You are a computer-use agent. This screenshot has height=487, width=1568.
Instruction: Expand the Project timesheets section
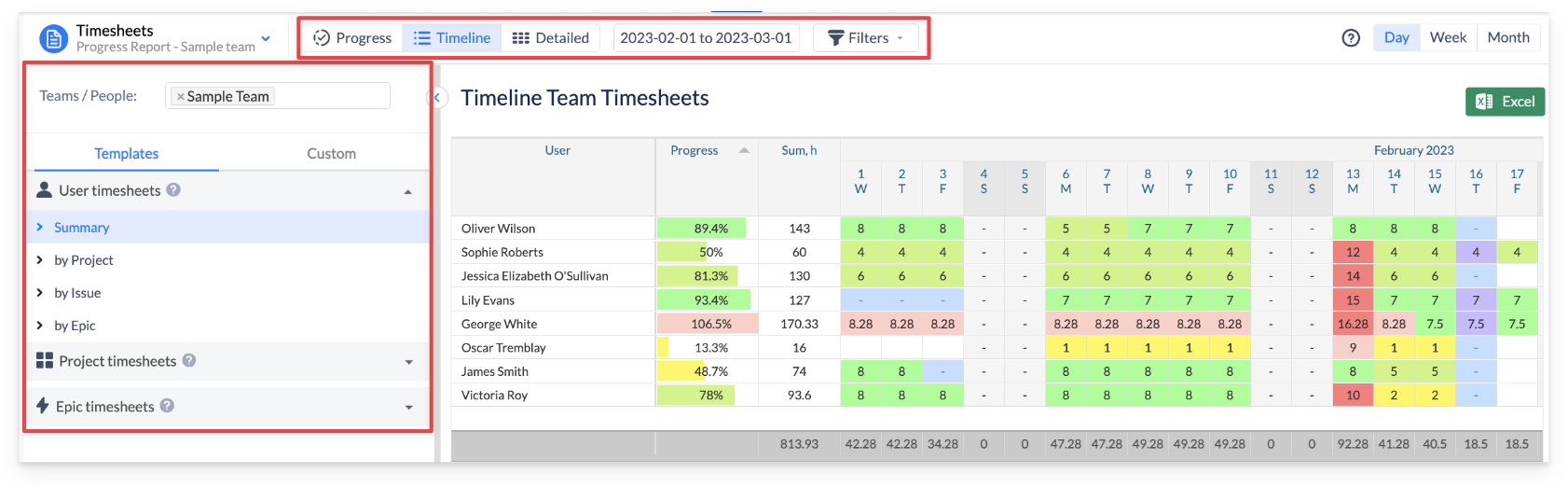(x=408, y=362)
